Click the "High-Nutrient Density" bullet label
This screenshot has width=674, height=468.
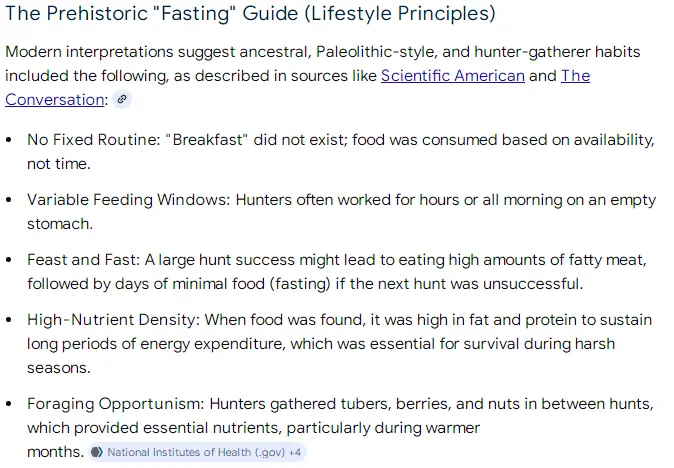[x=113, y=320]
